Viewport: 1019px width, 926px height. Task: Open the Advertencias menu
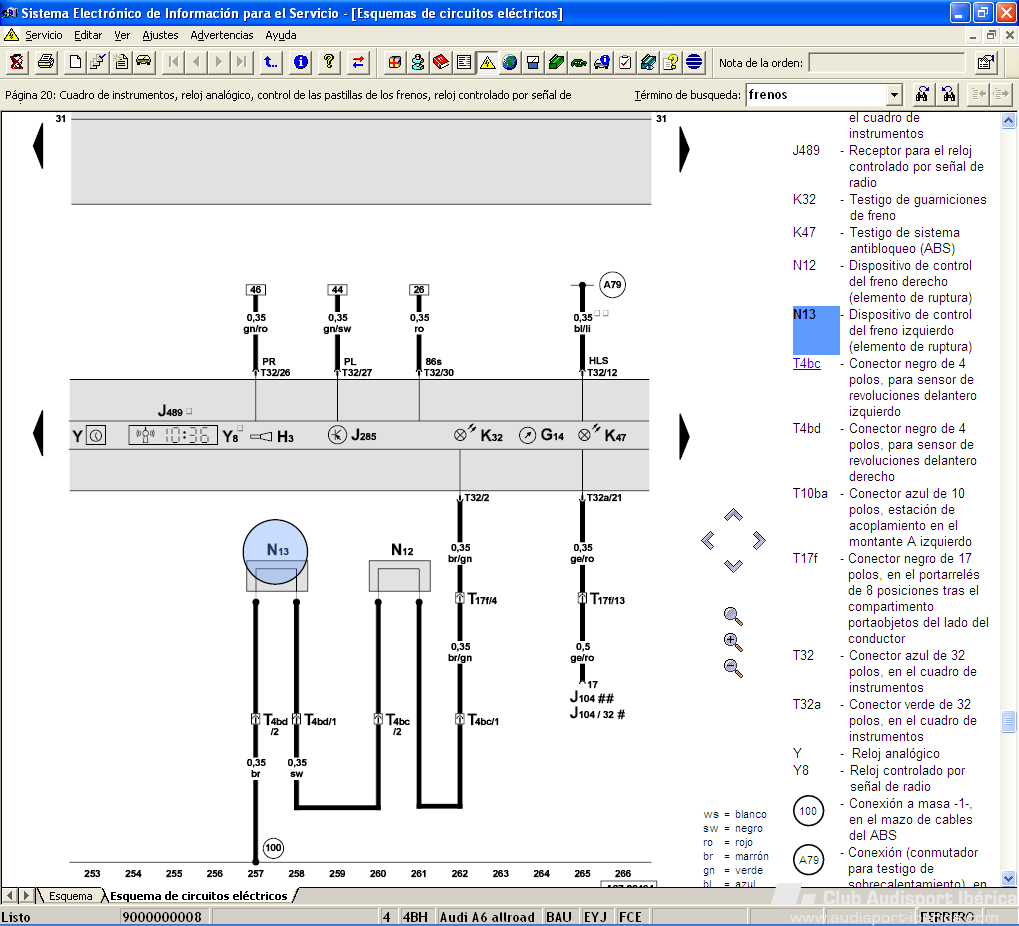click(x=222, y=35)
